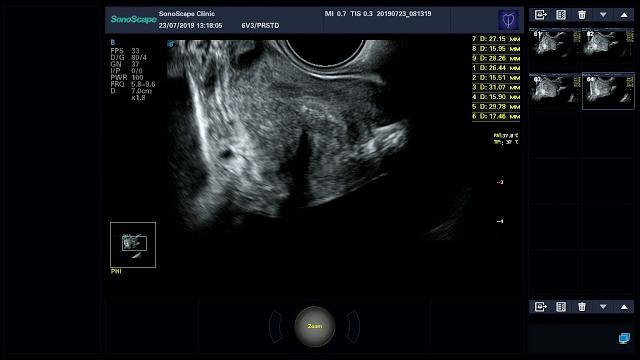The width and height of the screenshot is (640, 360).
Task: Click the round Zoom knob
Action: [x=315, y=327]
